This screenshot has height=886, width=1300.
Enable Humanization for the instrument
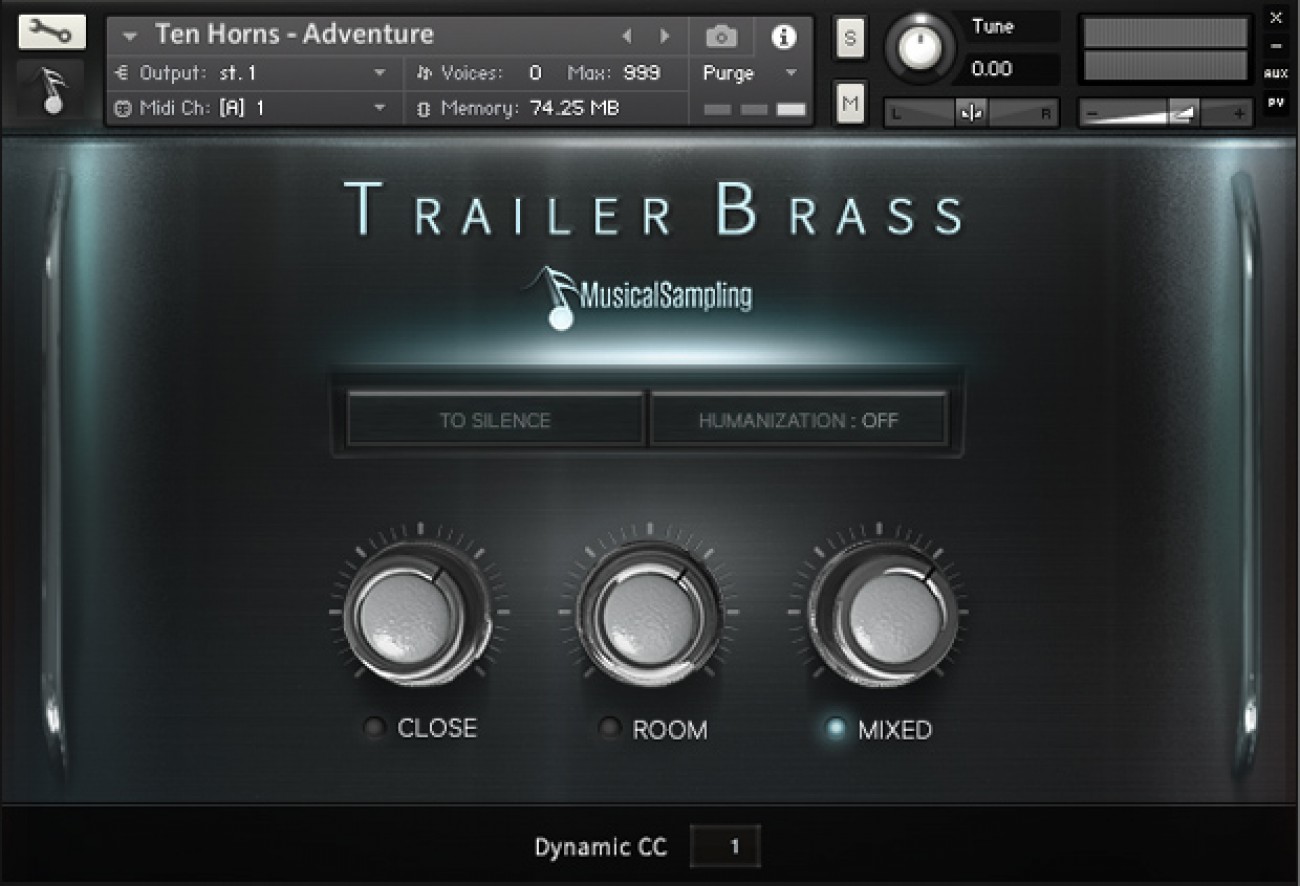tap(800, 420)
